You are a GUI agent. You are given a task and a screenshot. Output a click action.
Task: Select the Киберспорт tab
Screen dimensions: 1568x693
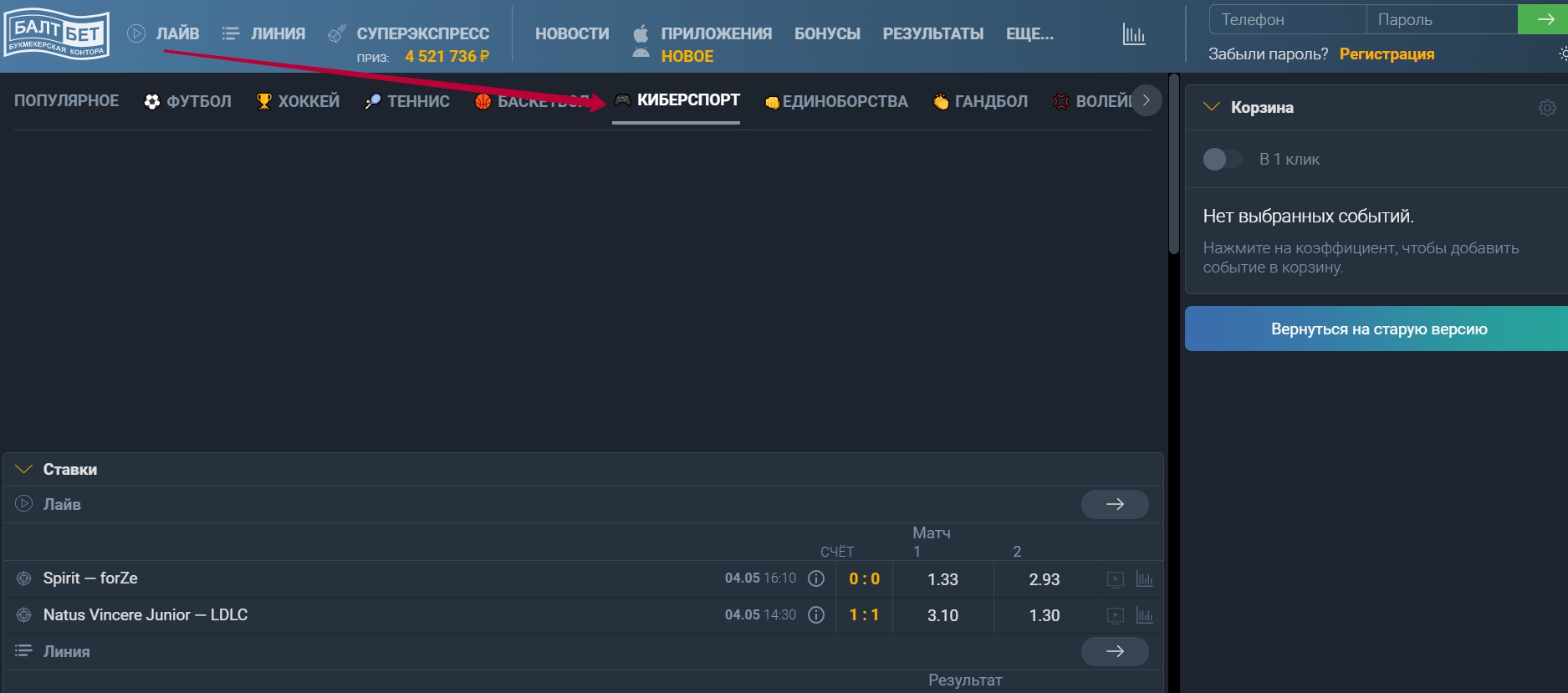click(677, 100)
